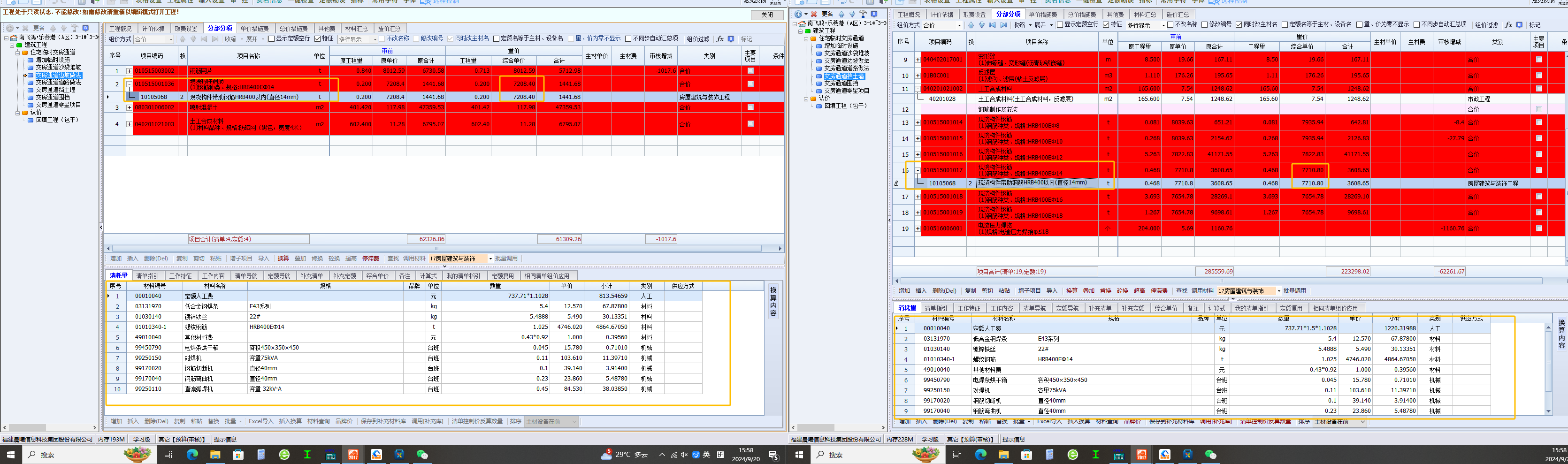Click the fx formula icon in right window toolbar
Viewport: 1568px width, 464px height.
click(x=1508, y=25)
